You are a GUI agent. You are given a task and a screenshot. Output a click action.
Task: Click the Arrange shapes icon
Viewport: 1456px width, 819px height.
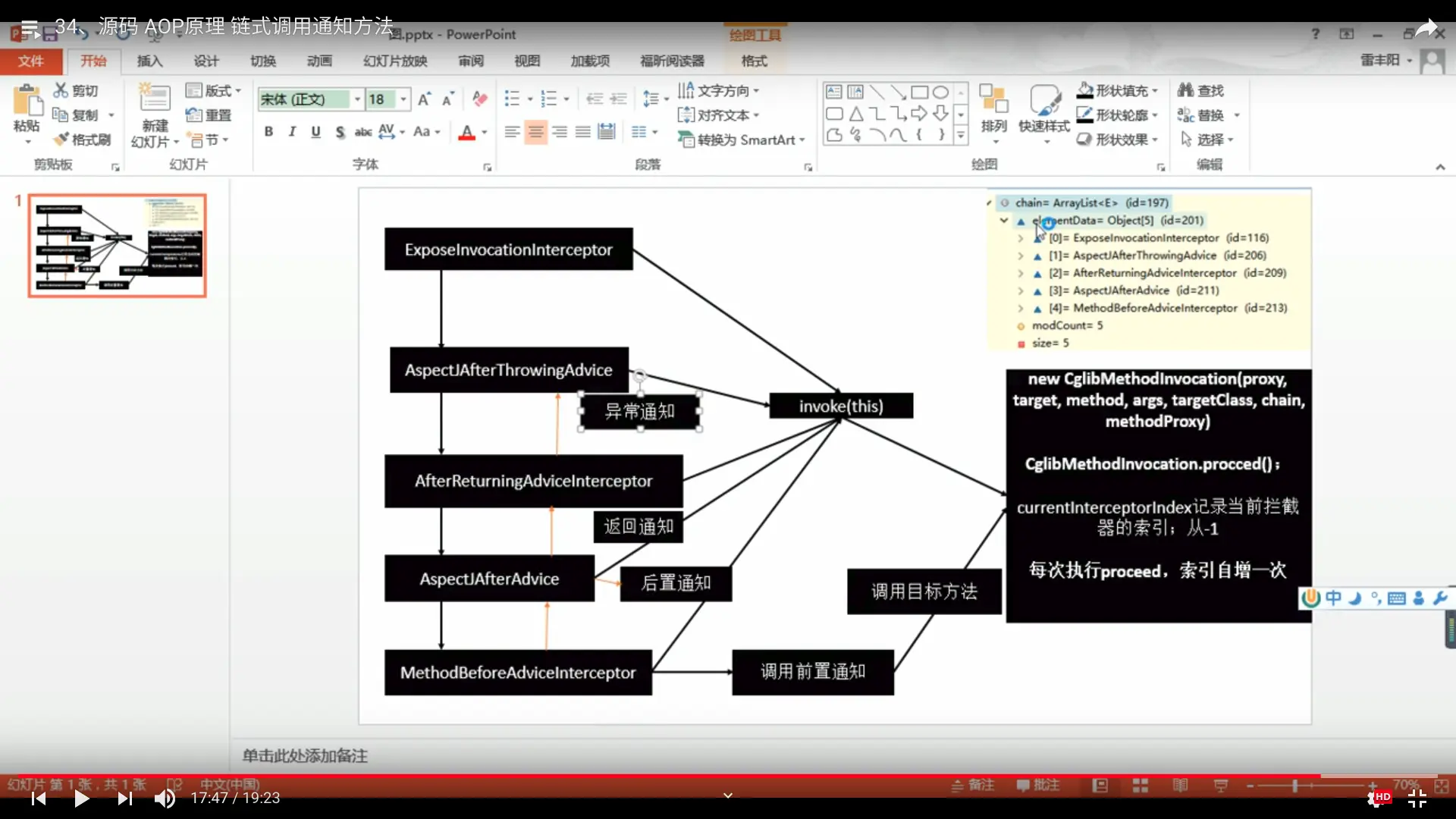coord(993,100)
